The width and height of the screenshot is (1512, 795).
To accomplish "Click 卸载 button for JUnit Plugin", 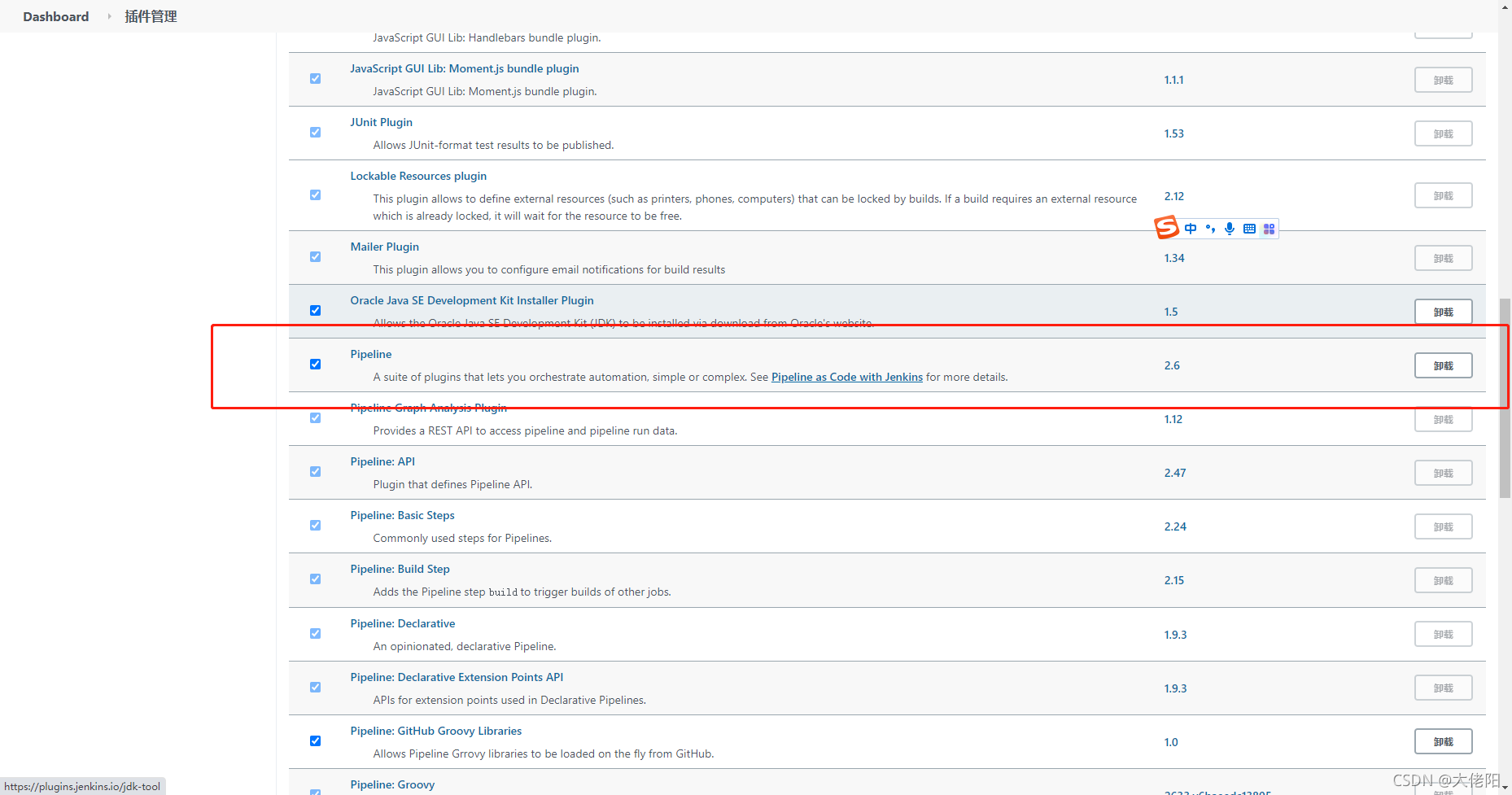I will click(1444, 133).
